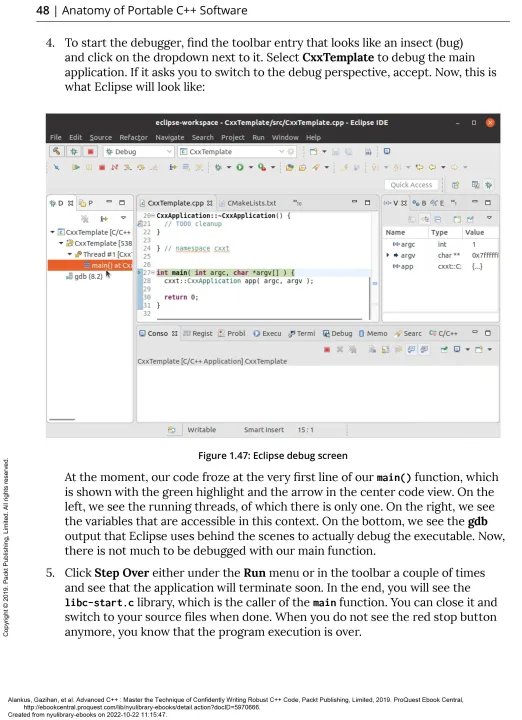This screenshot has height=720, width=522.
Task: Collapse the CxxTemplate [C/C++ tree node
Action: pos(52,232)
